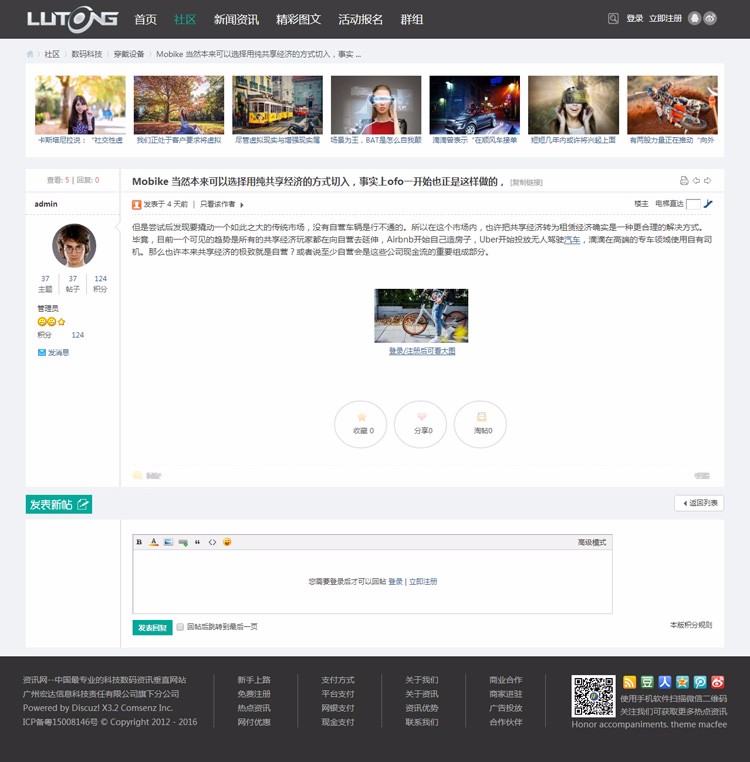Log in with the Weibo header icon
This screenshot has height=762, width=750.
pyautogui.click(x=710, y=18)
